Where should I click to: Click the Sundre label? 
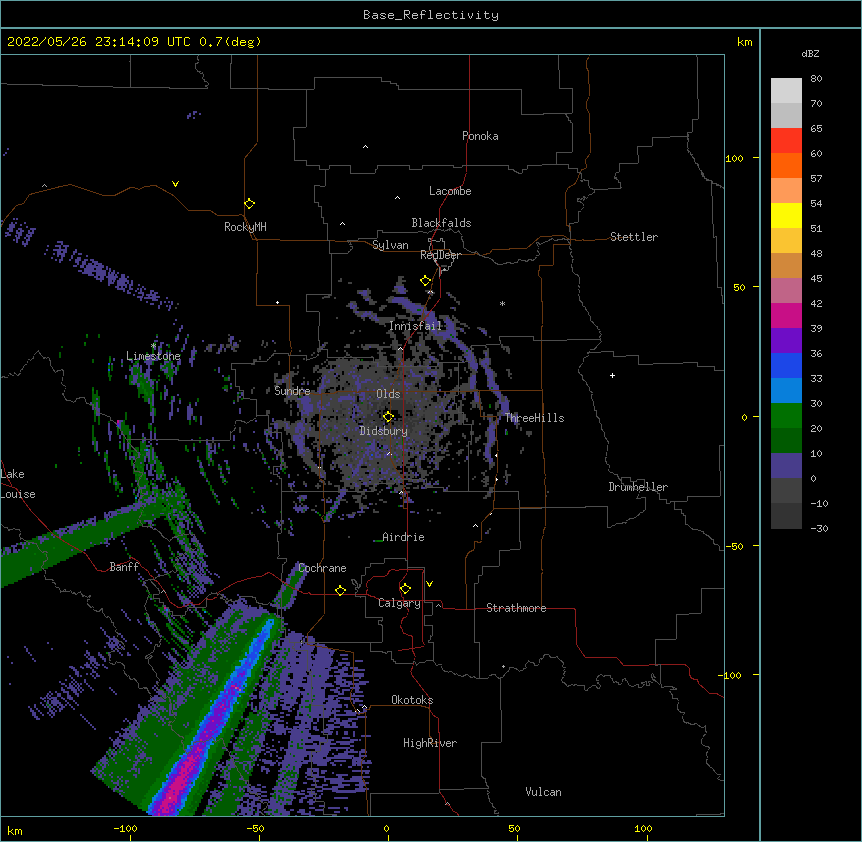292,391
